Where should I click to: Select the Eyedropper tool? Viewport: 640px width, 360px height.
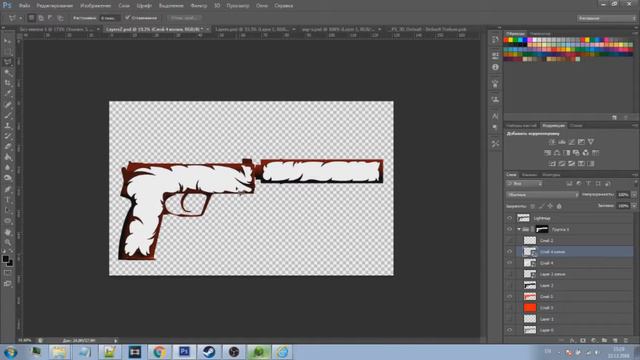(x=8, y=94)
